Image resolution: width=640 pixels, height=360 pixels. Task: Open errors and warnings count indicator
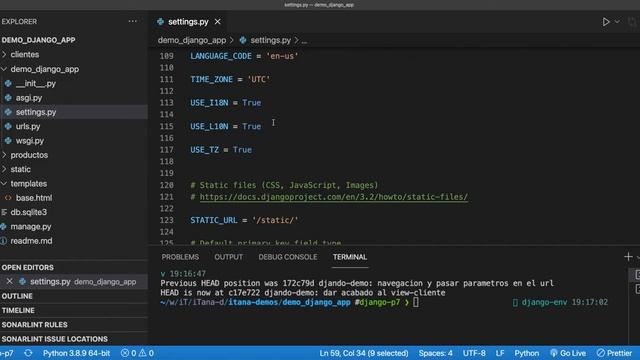pyautogui.click(x=137, y=353)
